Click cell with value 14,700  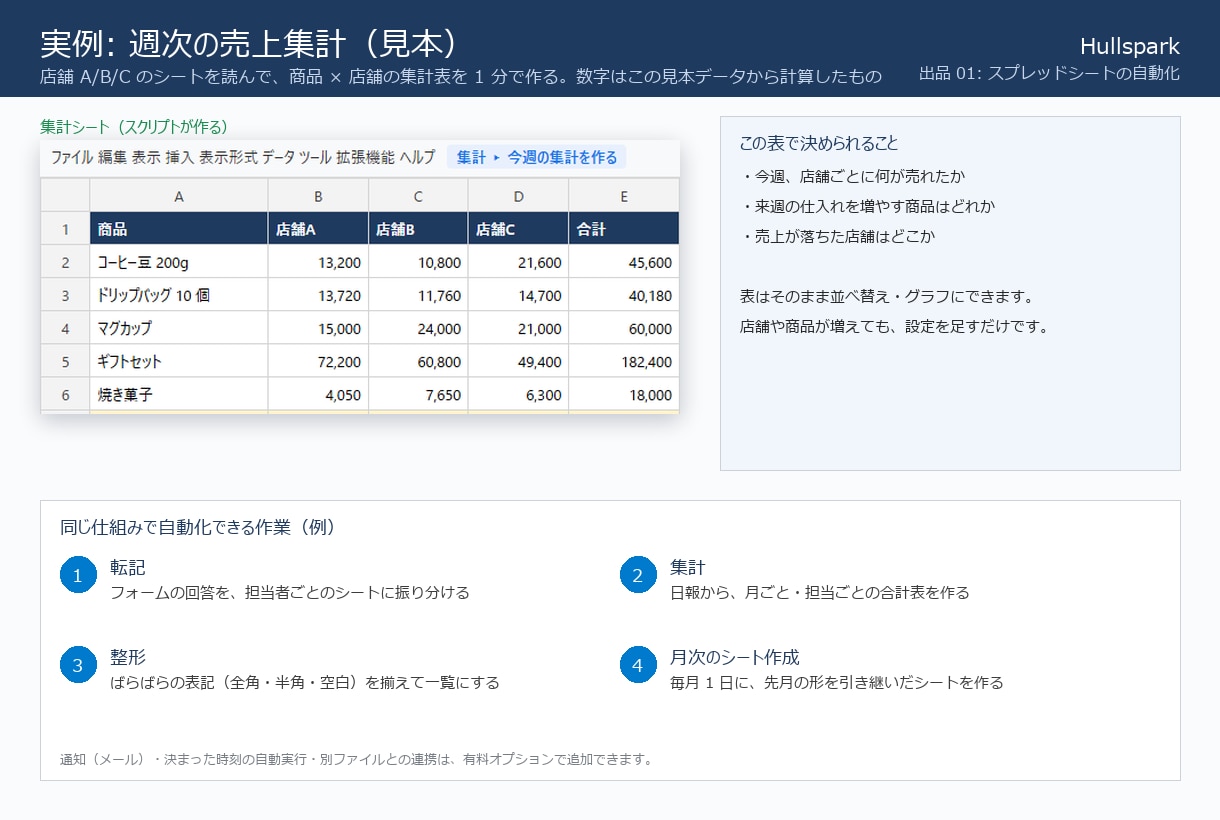[518, 295]
